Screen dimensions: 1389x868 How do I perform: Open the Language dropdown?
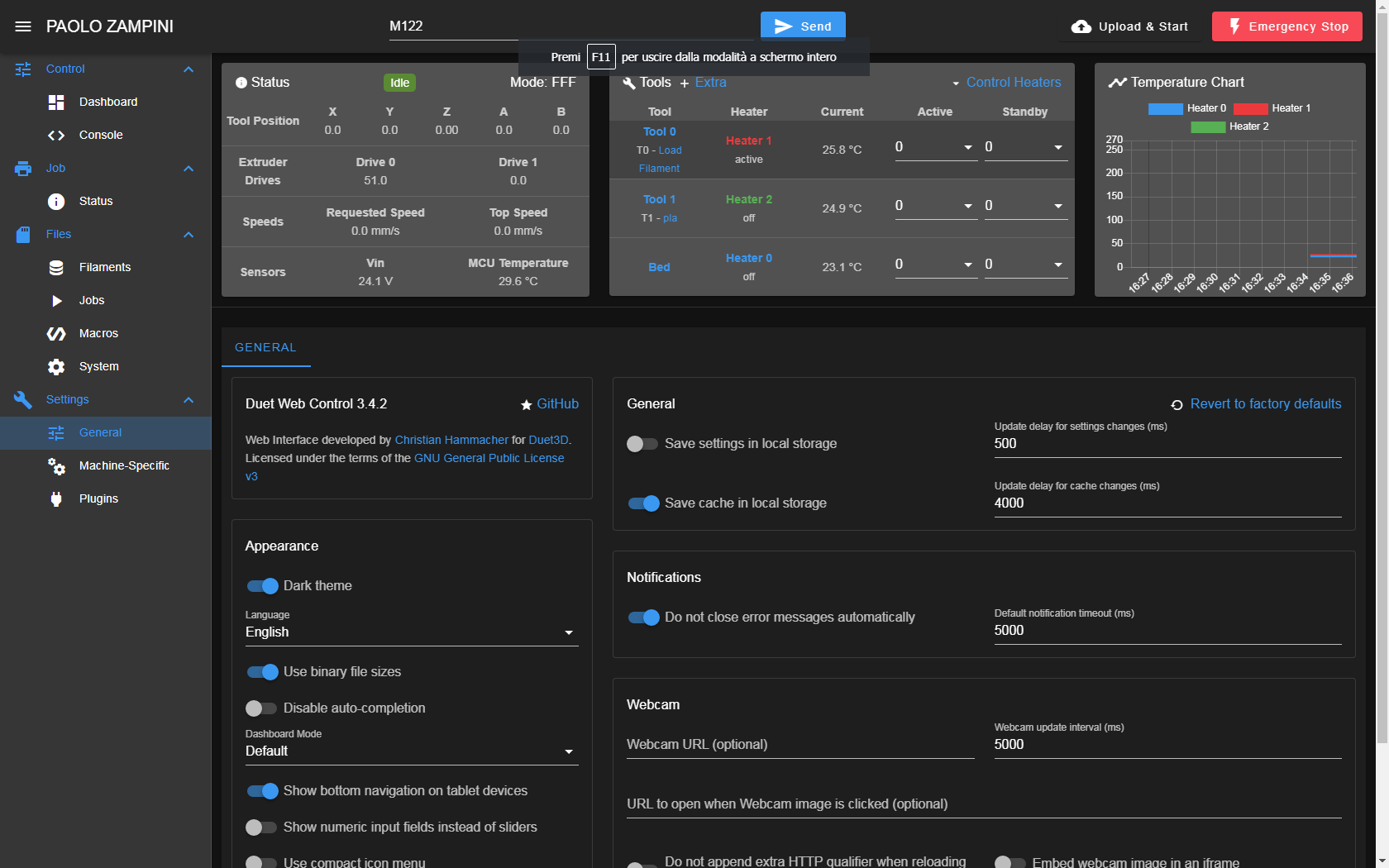click(x=412, y=632)
